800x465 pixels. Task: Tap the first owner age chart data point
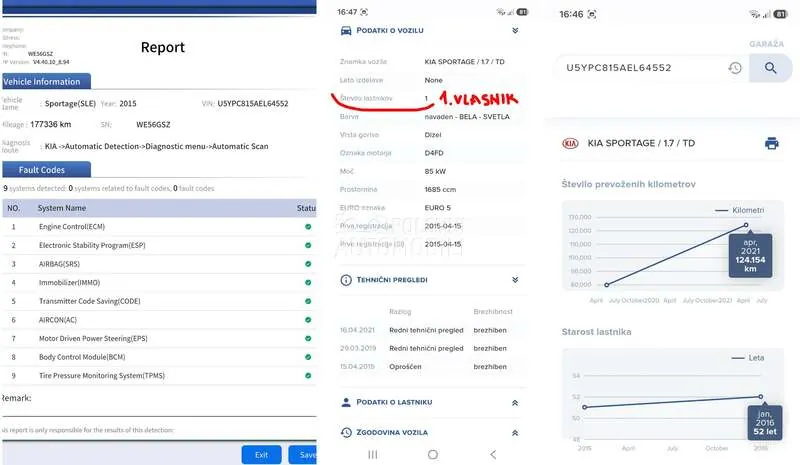point(585,407)
